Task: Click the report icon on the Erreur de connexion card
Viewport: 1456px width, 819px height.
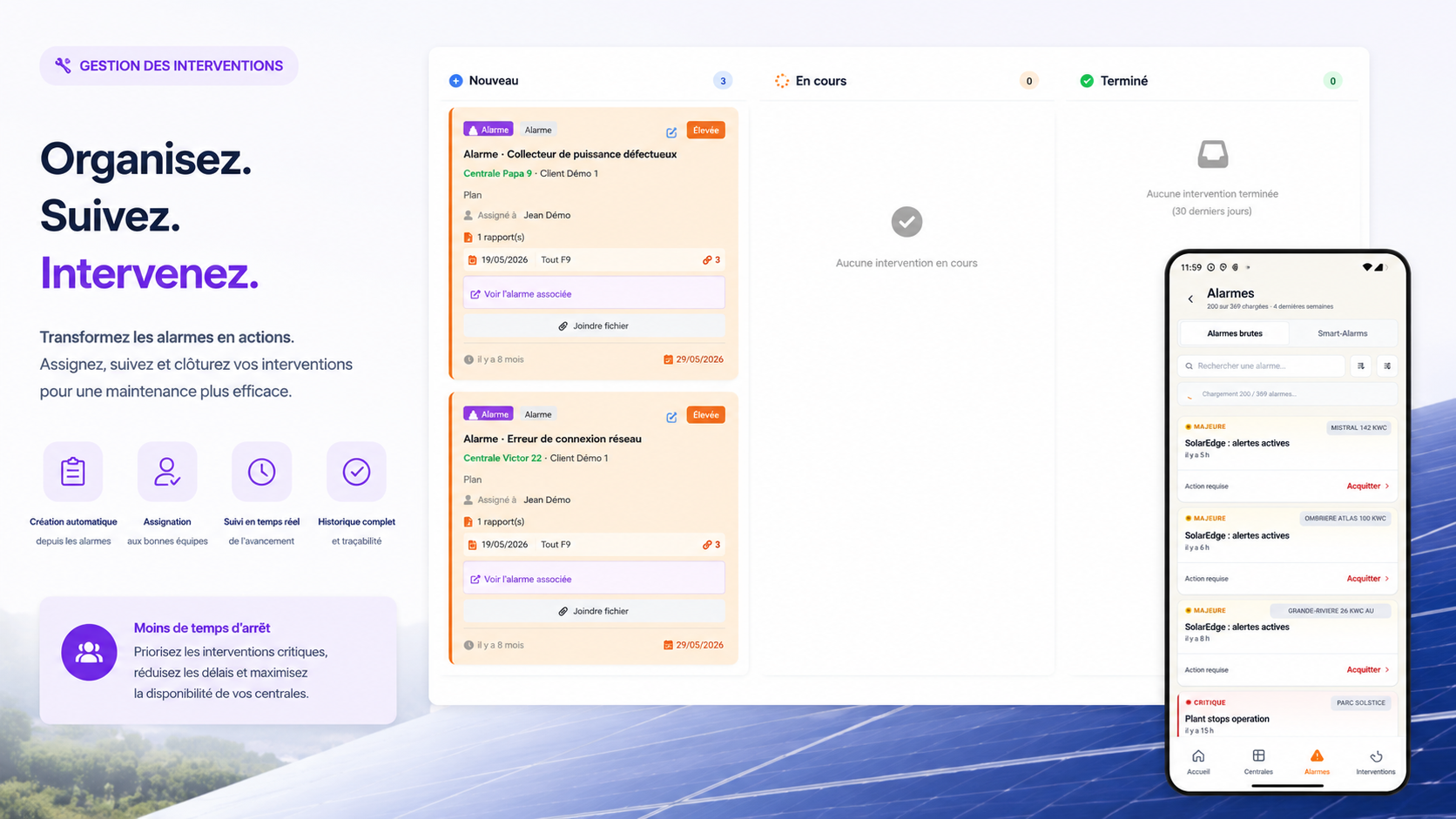Action: click(x=468, y=521)
